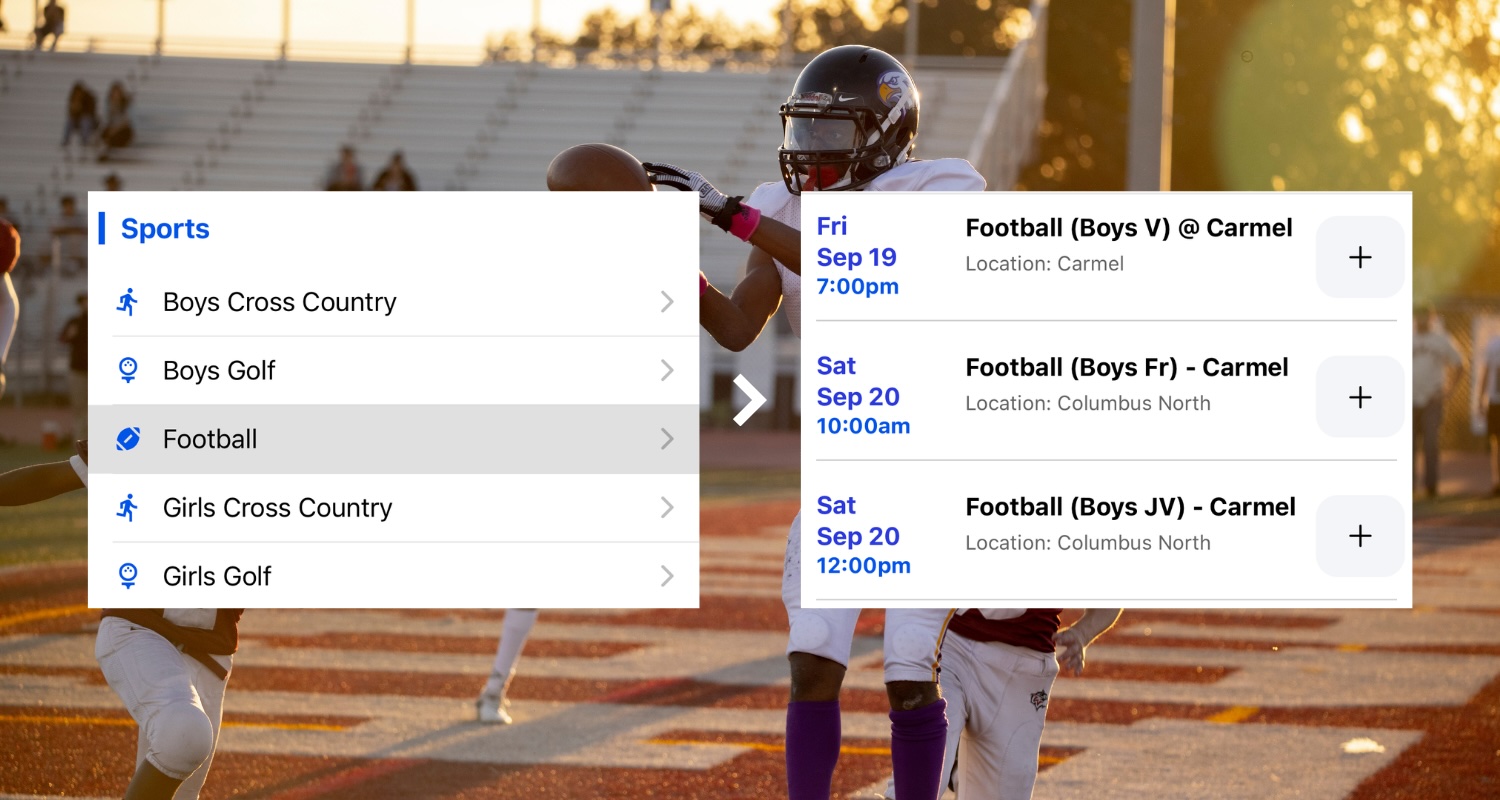The image size is (1500, 800).
Task: Add Football Boys V game with plus
Action: coord(1360,257)
